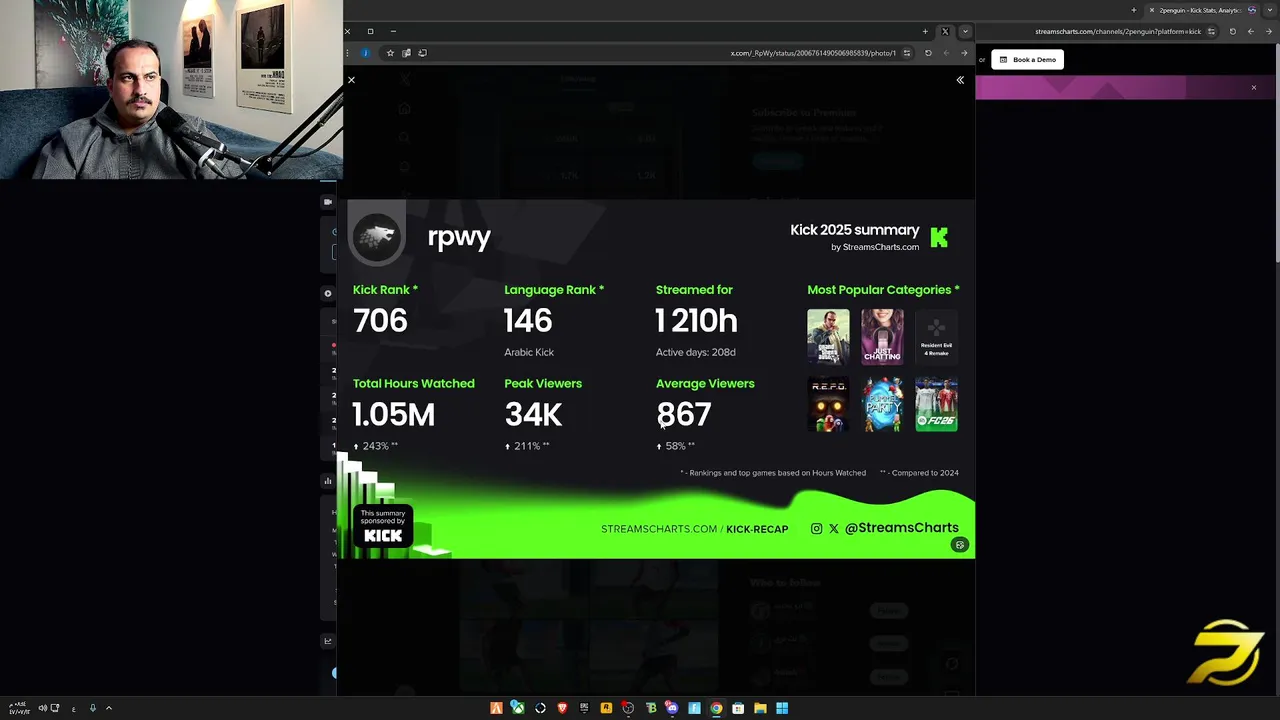Click the FC26 game thumbnail

tap(936, 404)
